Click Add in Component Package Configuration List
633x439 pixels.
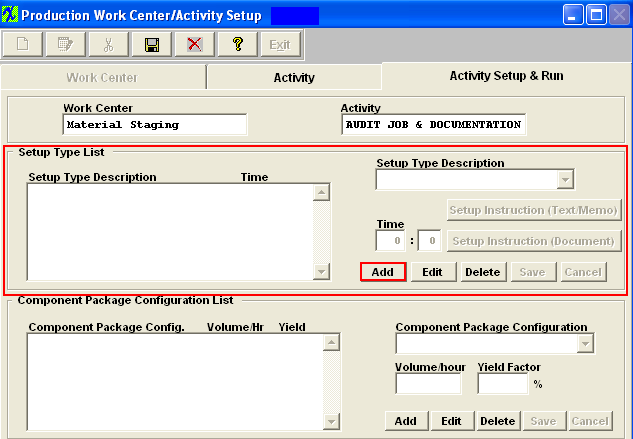tap(406, 421)
